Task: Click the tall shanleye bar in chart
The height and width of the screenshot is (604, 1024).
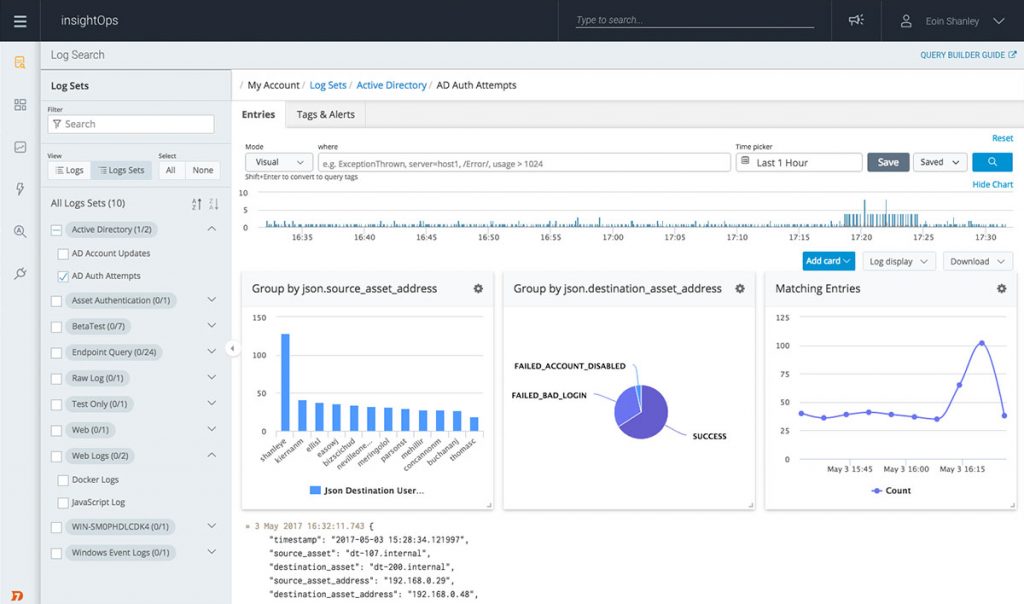Action: [285, 382]
